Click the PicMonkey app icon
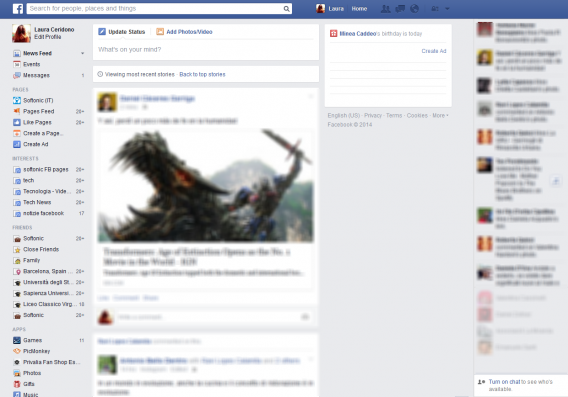This screenshot has width=568, height=397. [17, 351]
